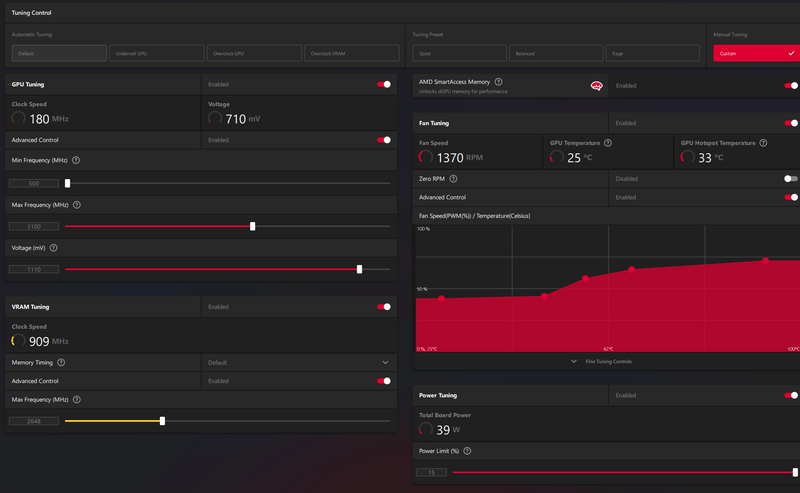Open AMD SmartAccess Memory help icon
The width and height of the screenshot is (800, 493).
point(498,82)
